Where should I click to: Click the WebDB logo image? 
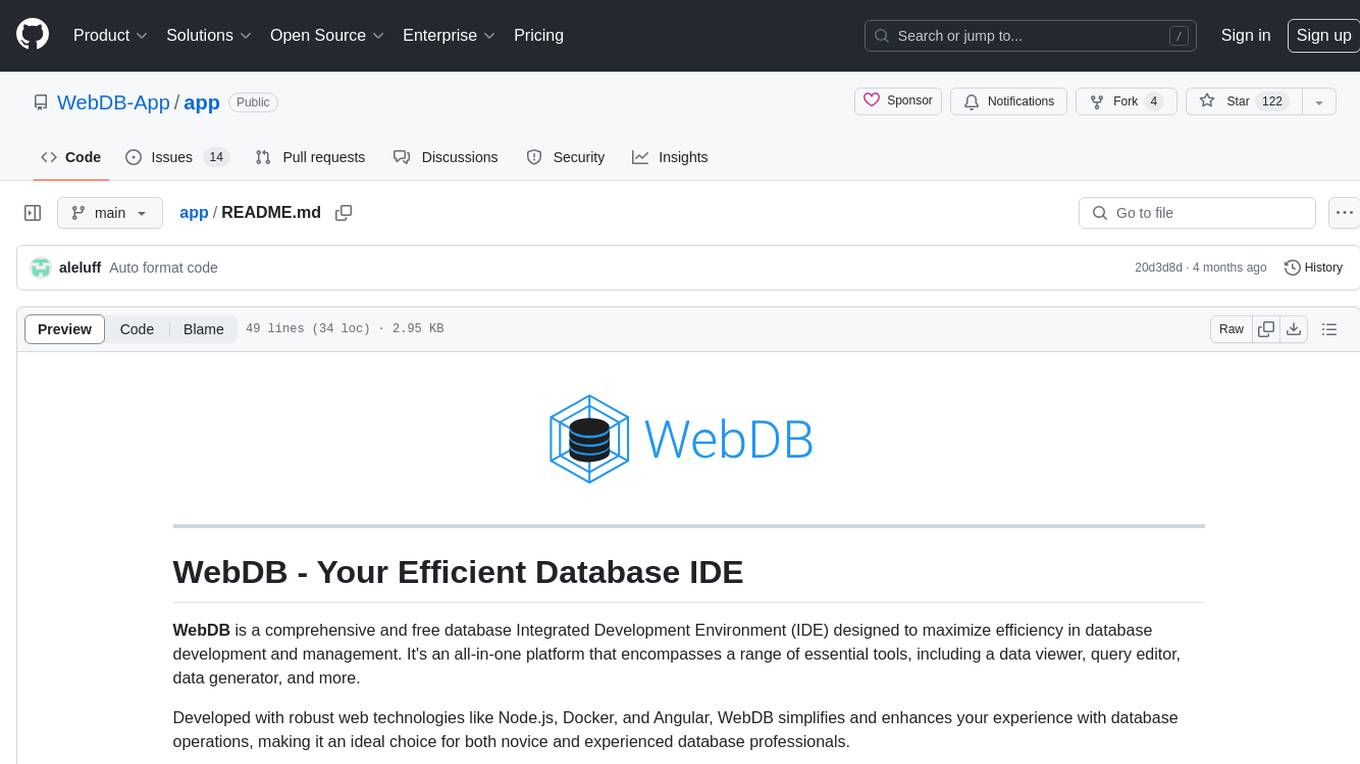pos(681,440)
